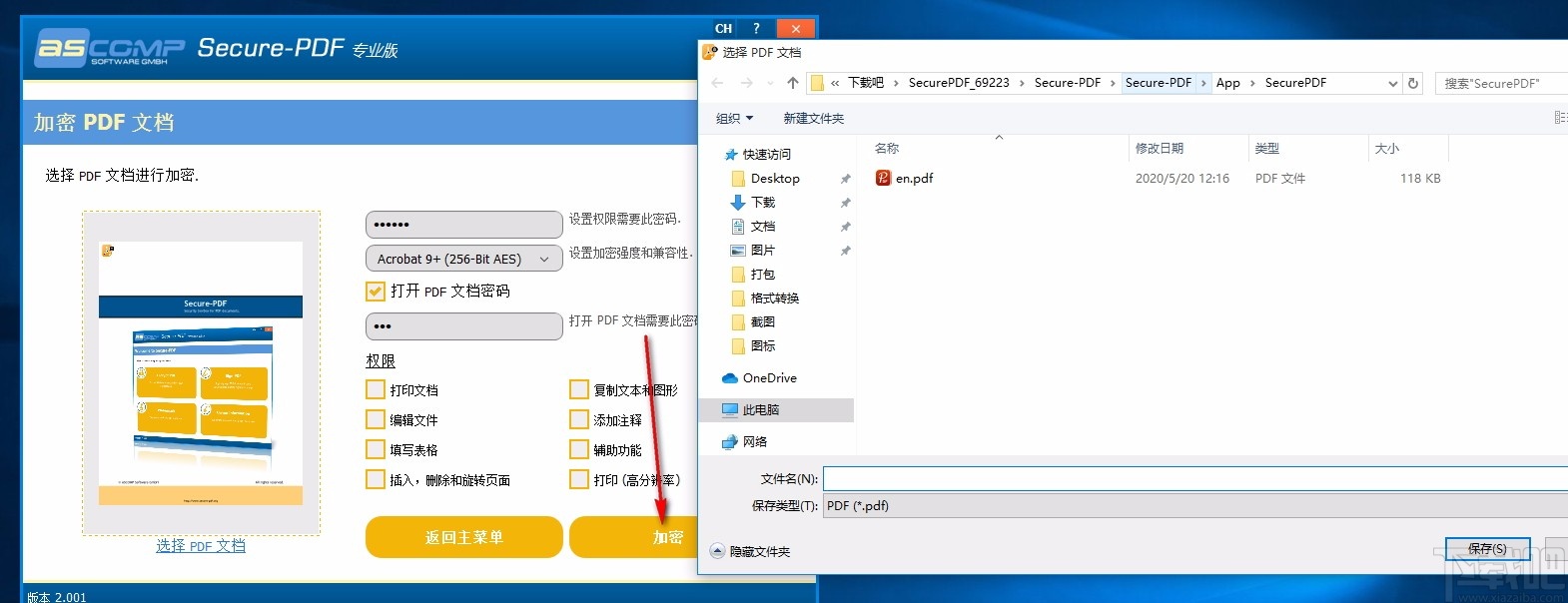Open Desktop folder in sidebar

(775, 179)
